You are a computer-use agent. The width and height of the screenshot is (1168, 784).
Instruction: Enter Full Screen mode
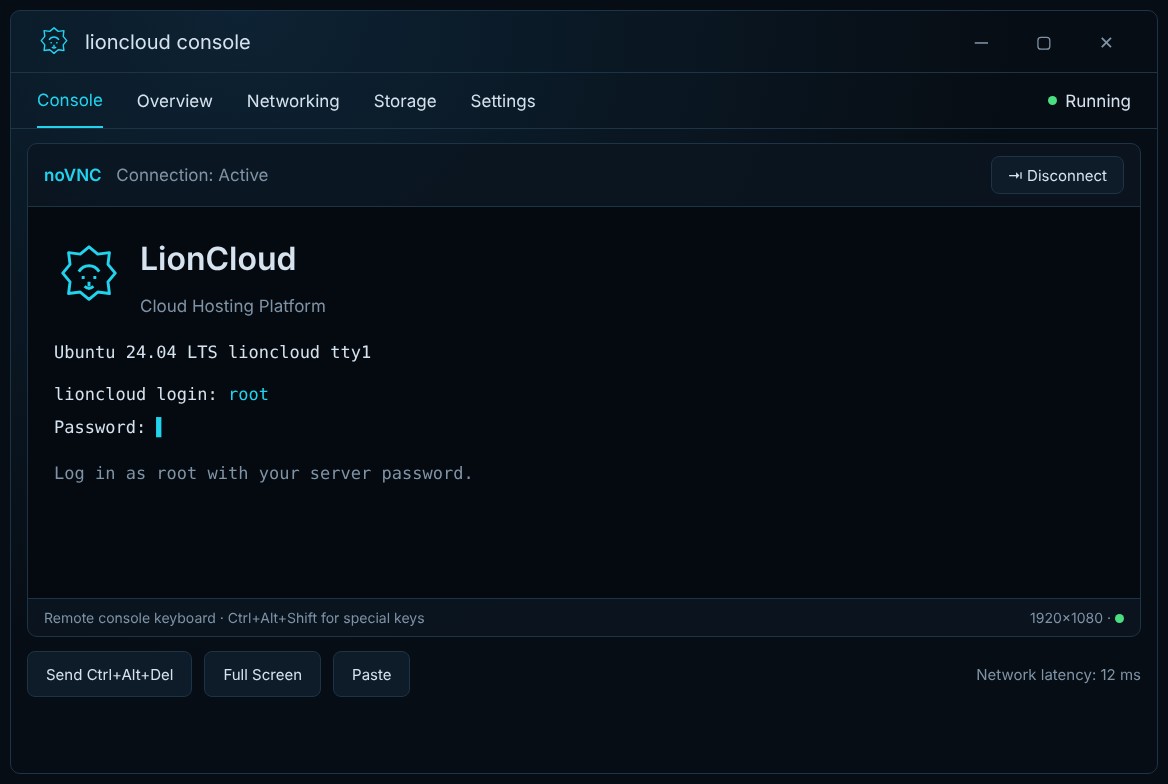262,674
